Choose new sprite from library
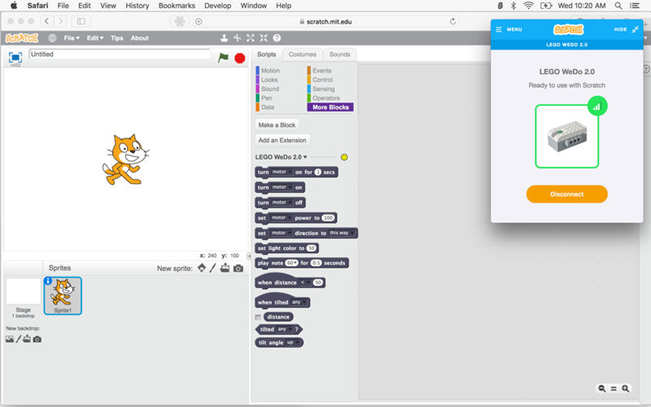Image resolution: width=651 pixels, height=407 pixels. click(x=202, y=268)
